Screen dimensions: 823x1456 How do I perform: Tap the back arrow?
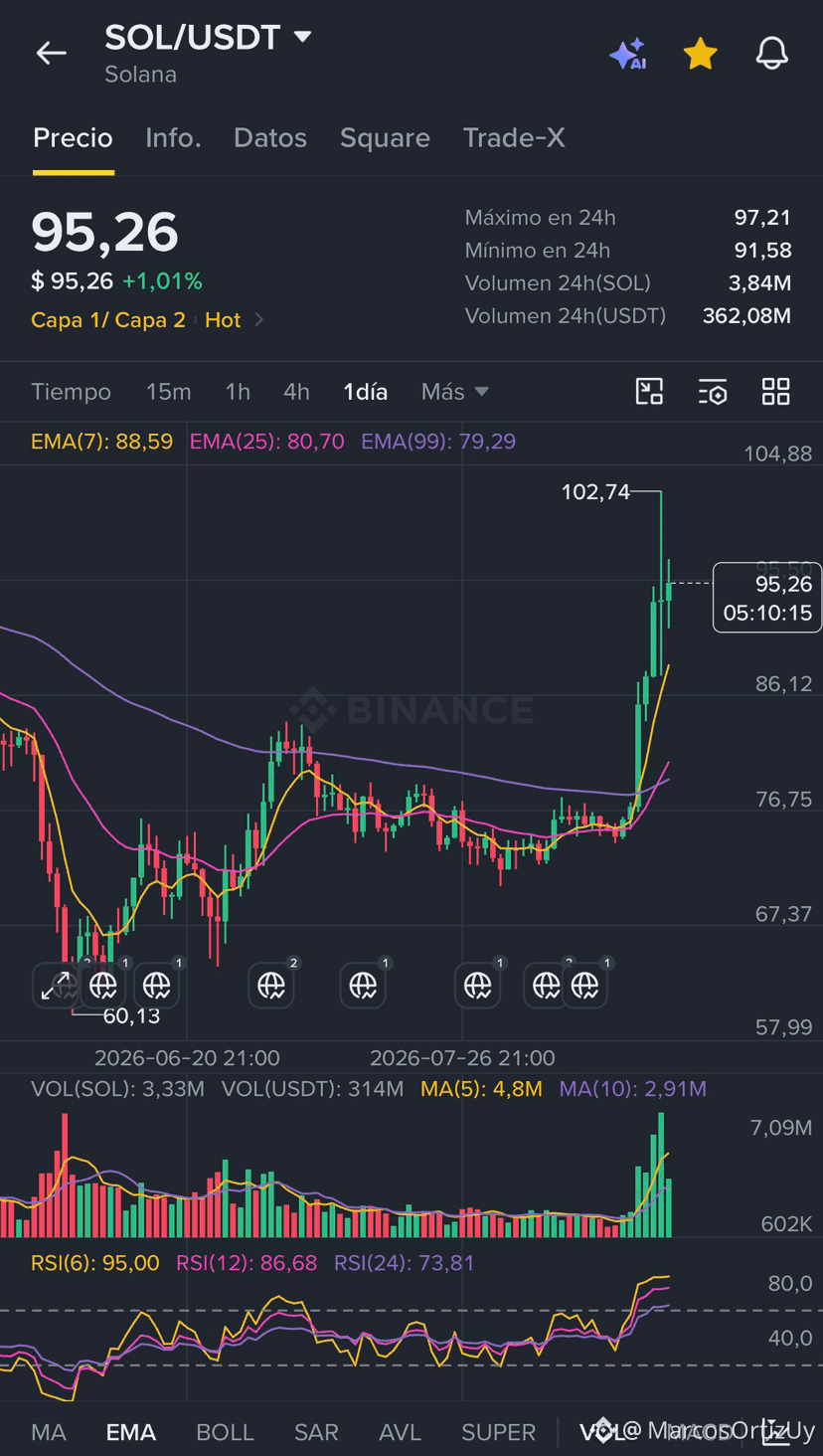(x=51, y=54)
